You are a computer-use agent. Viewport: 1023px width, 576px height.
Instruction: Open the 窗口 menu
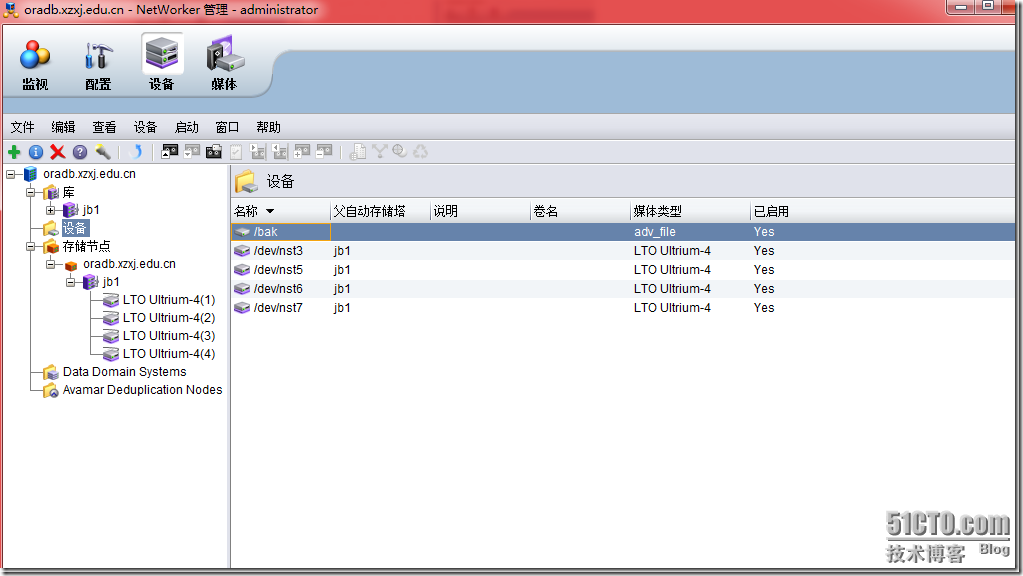(227, 127)
